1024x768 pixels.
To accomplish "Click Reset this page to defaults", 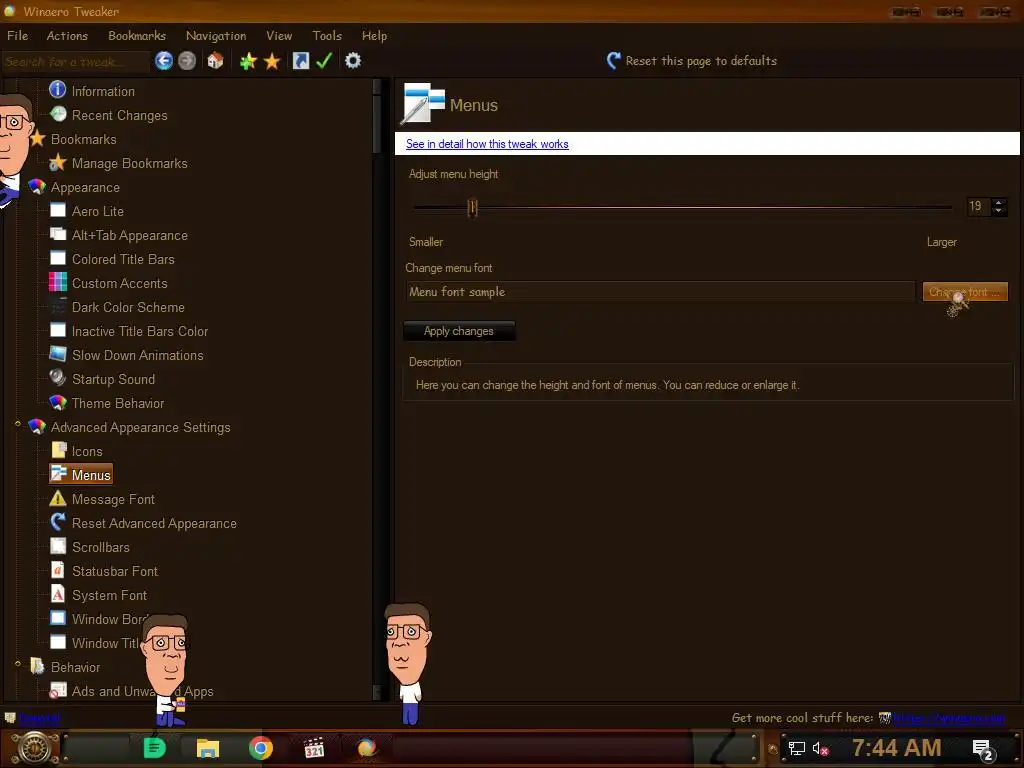I will click(692, 61).
